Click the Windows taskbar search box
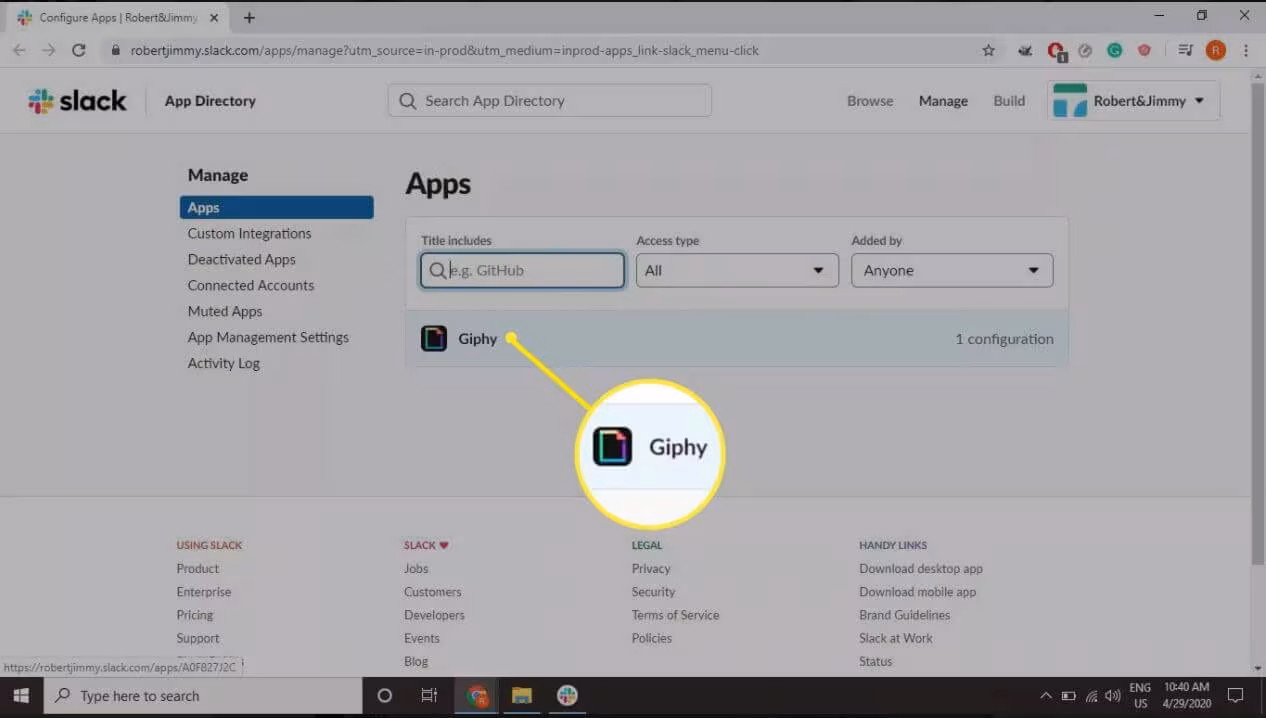This screenshot has height=718, width=1266. 202,696
